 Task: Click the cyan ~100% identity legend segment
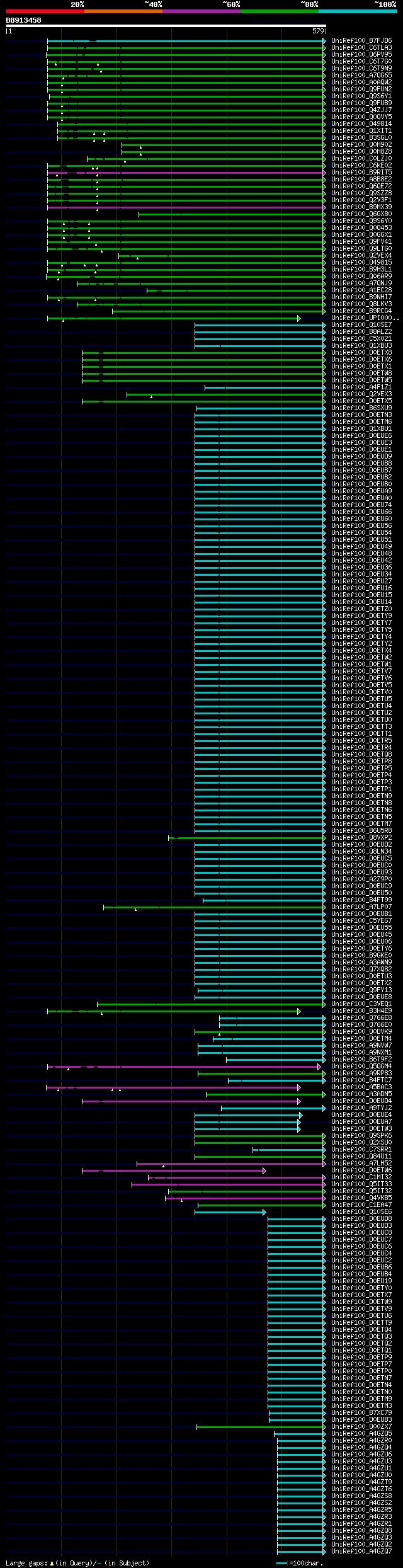357,11
